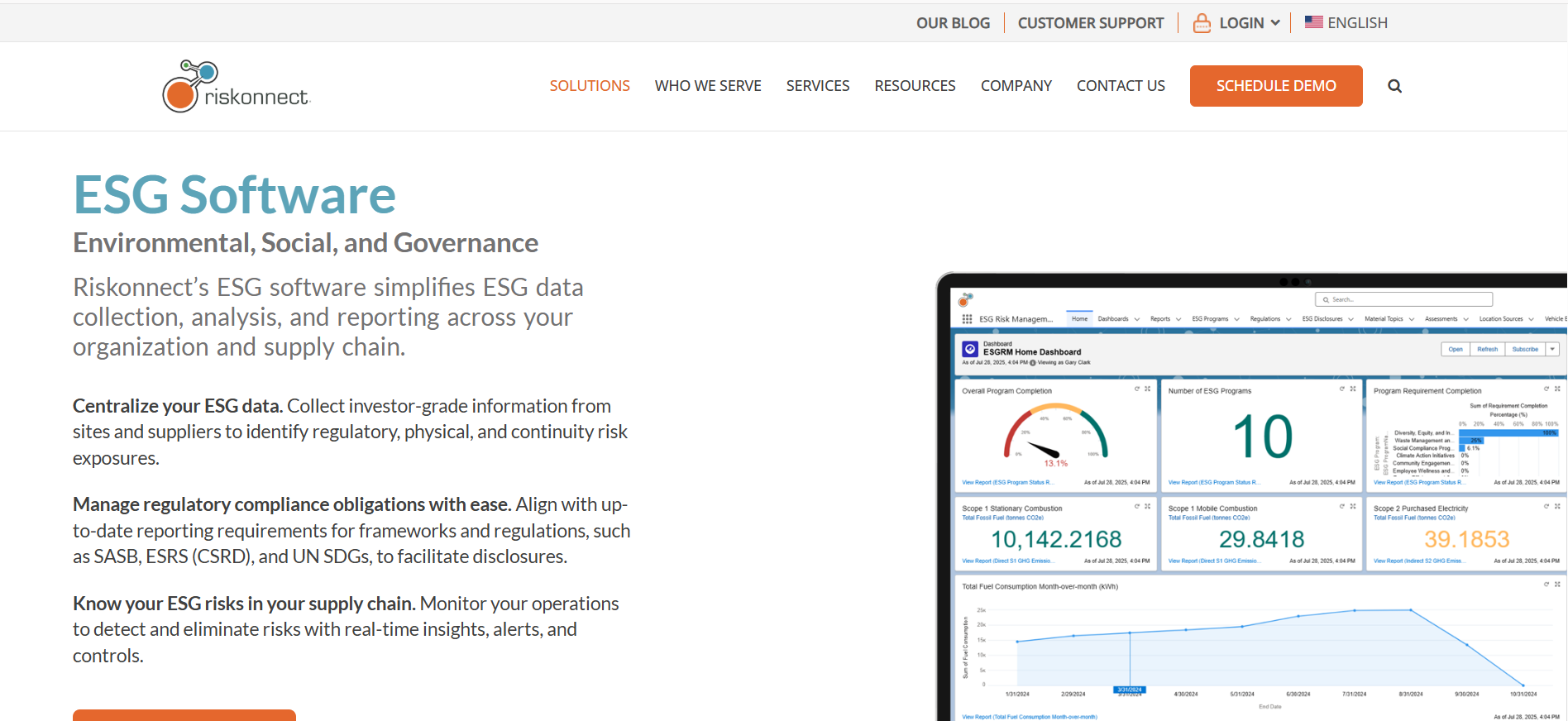1568x721 pixels.
Task: Click the Riskonnect logo
Action: 237,86
